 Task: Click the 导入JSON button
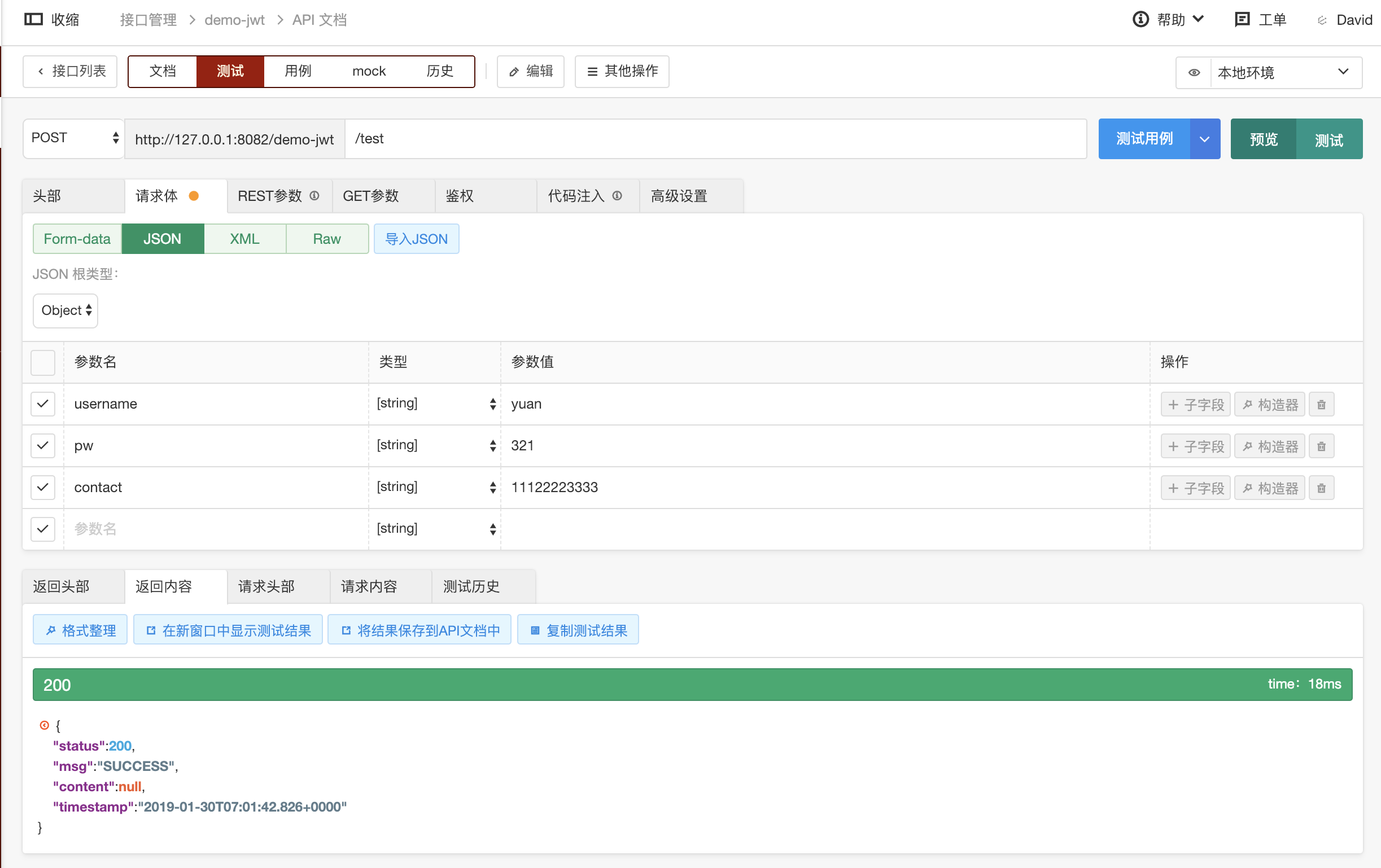pyautogui.click(x=416, y=239)
